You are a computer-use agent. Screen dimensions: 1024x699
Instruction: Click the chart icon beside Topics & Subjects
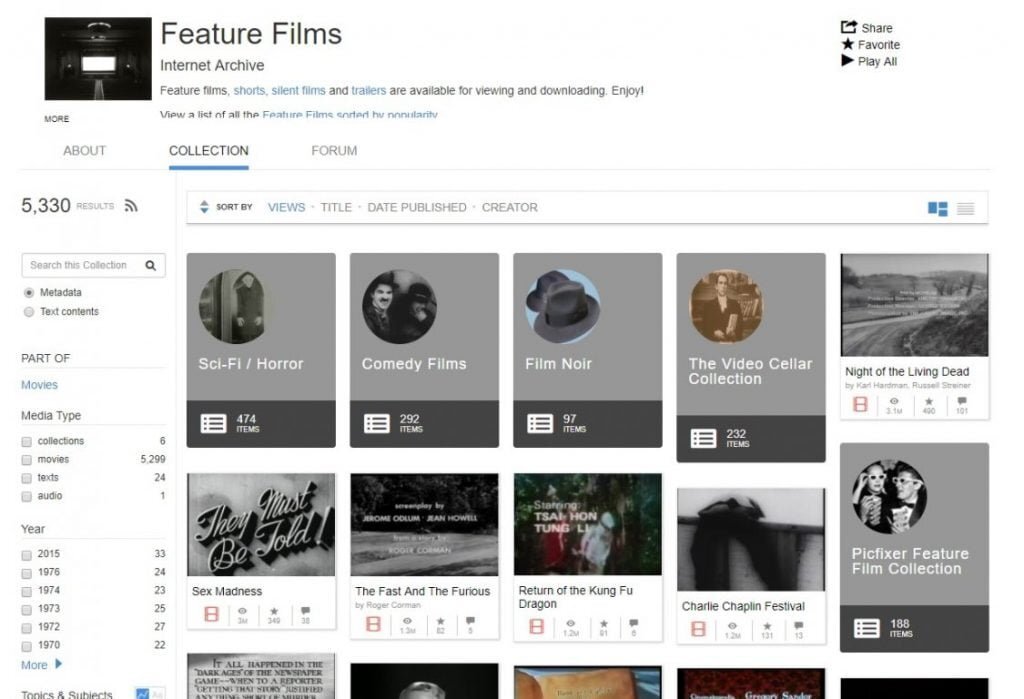(x=142, y=694)
